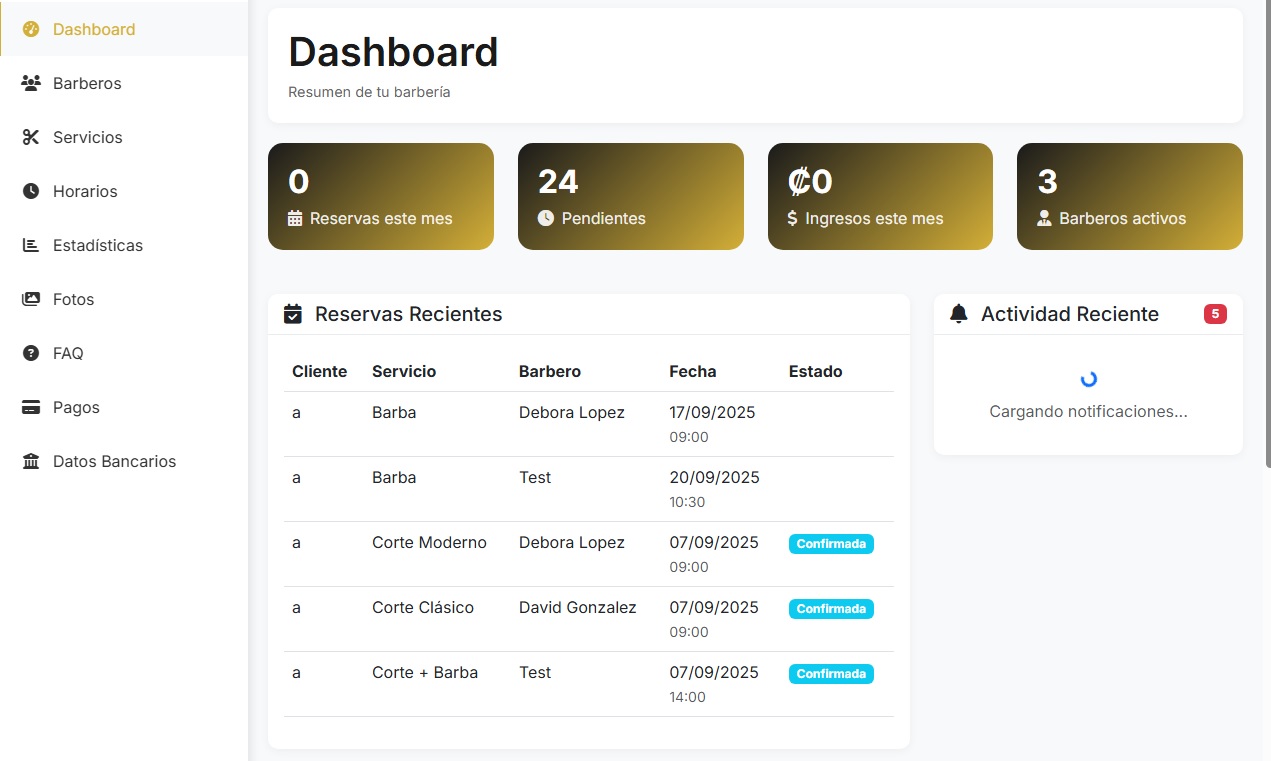Open the Barberos menu item
This screenshot has height=761, width=1271.
tap(87, 83)
